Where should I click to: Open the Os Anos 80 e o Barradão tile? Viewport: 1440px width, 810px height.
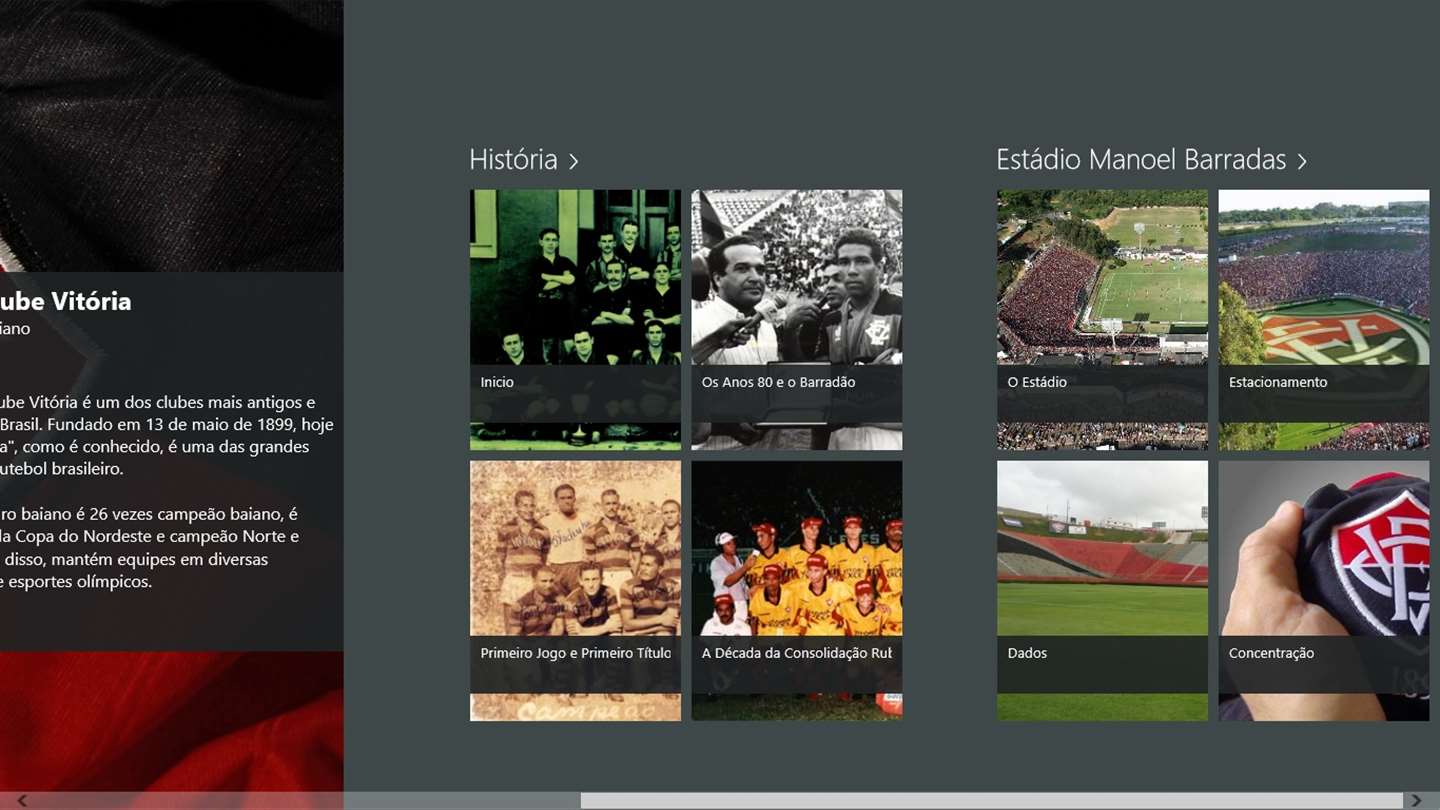[797, 320]
